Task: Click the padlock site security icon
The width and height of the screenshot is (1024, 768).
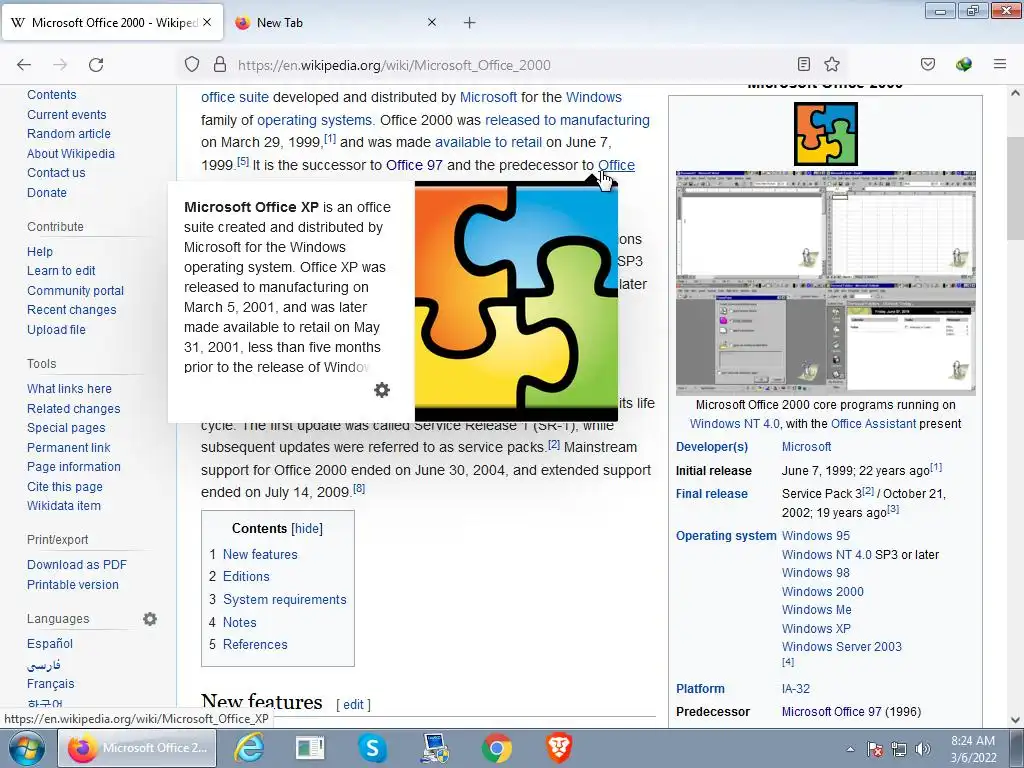Action: click(x=220, y=65)
